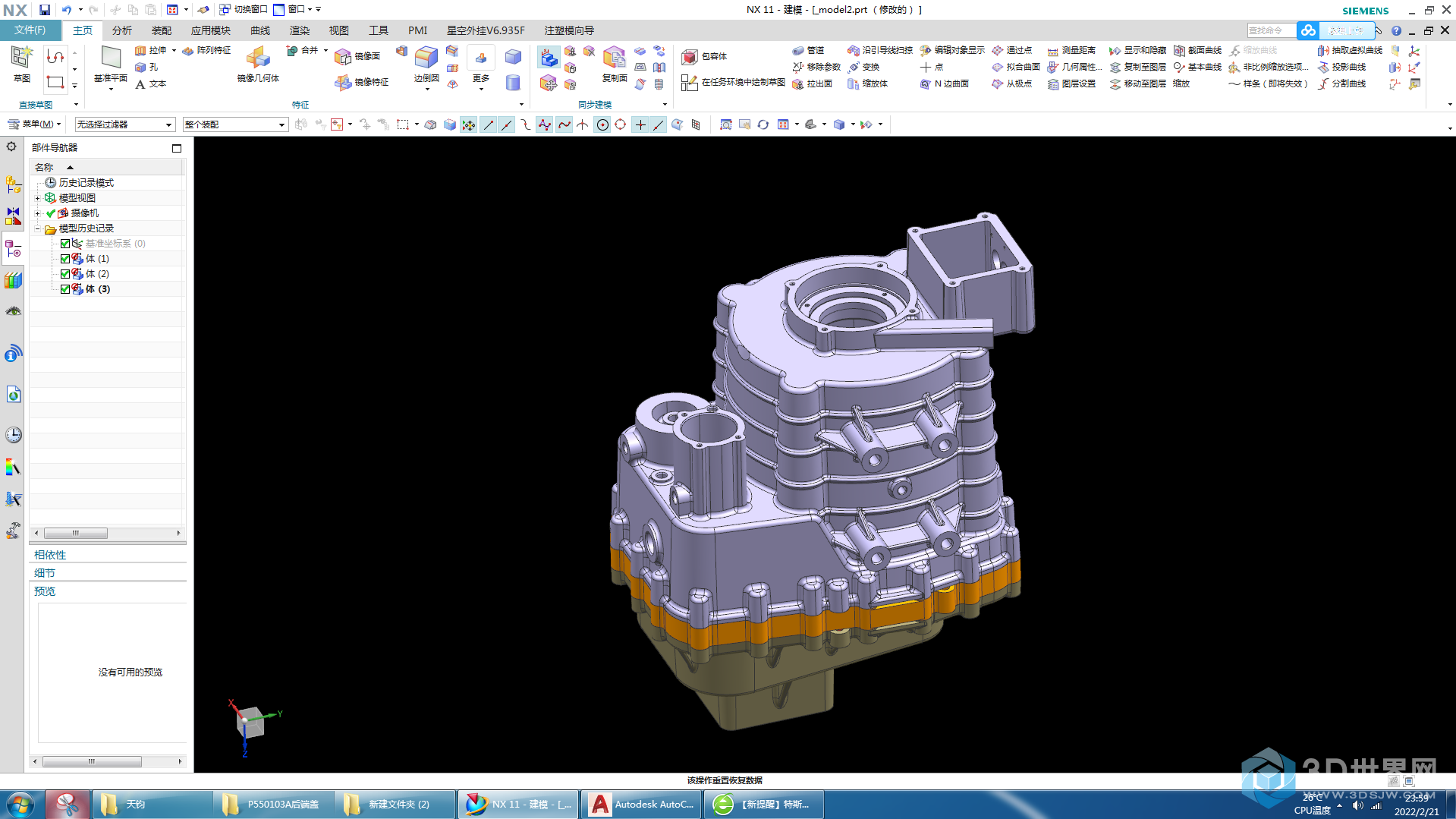Collapse the 模型历史记录 tree node
This screenshot has width=1456, height=819.
37,228
